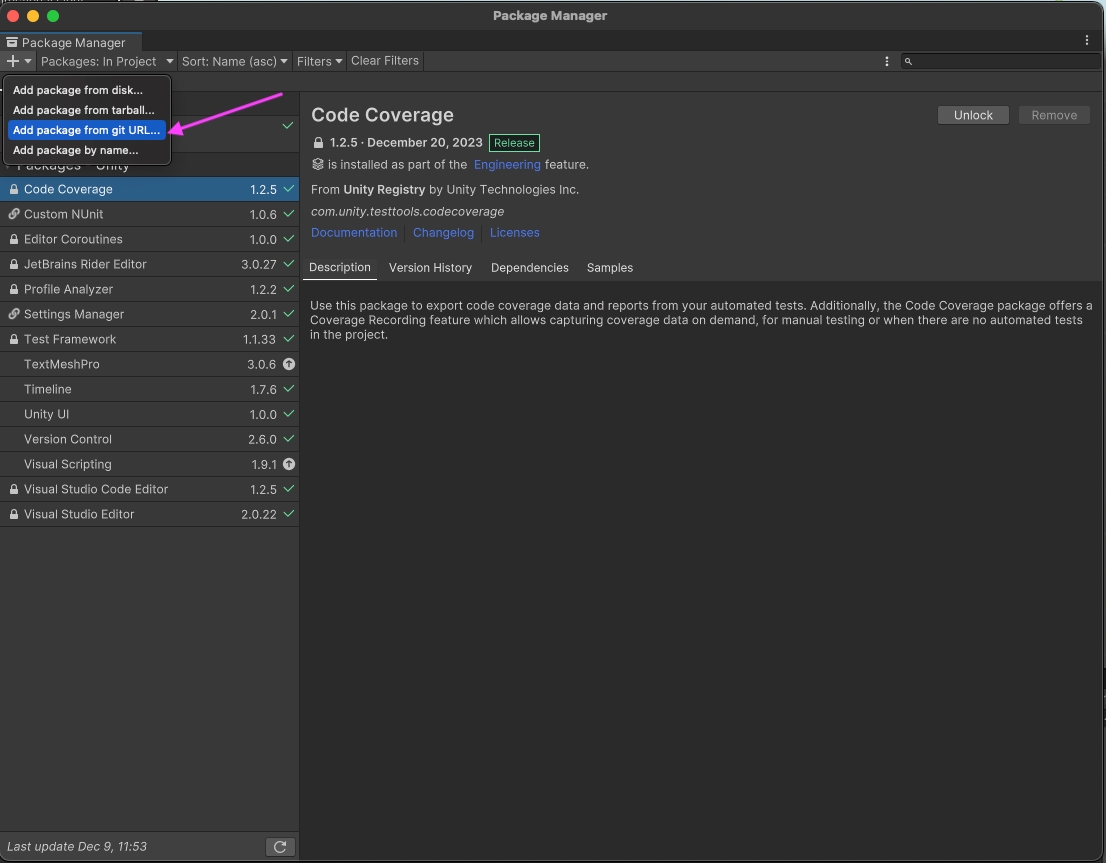Switch to the Version History tab
The width and height of the screenshot is (1106, 863).
click(x=430, y=268)
